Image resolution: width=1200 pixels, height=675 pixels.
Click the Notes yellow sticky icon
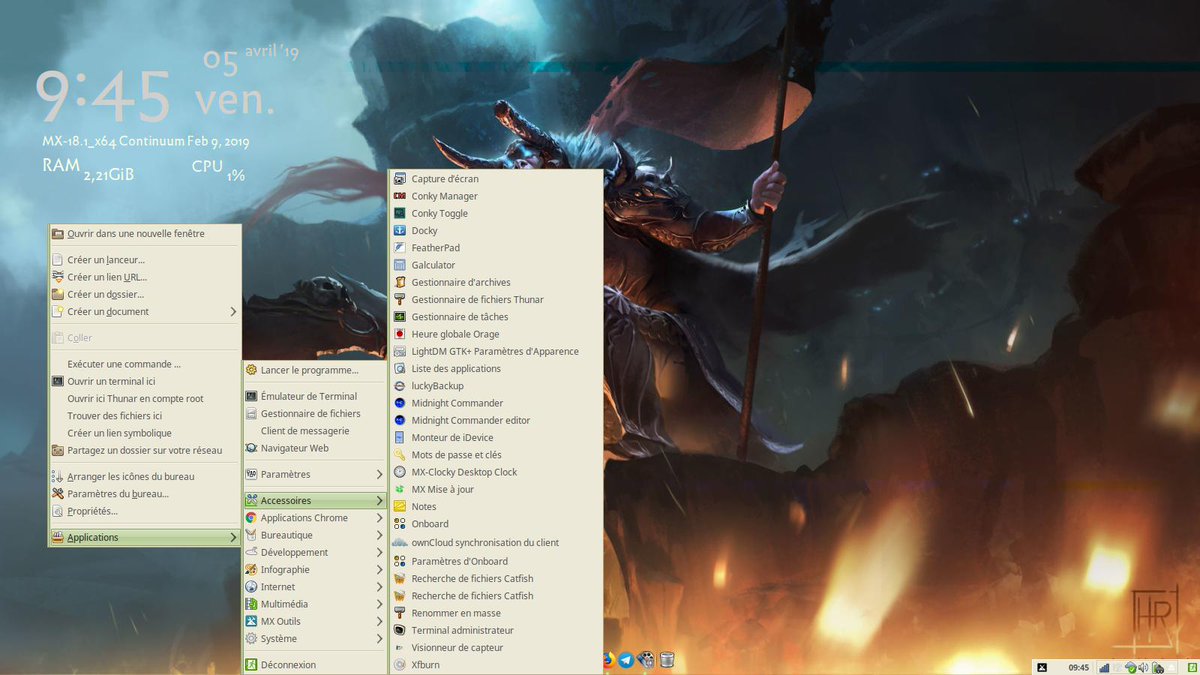tap(400, 506)
